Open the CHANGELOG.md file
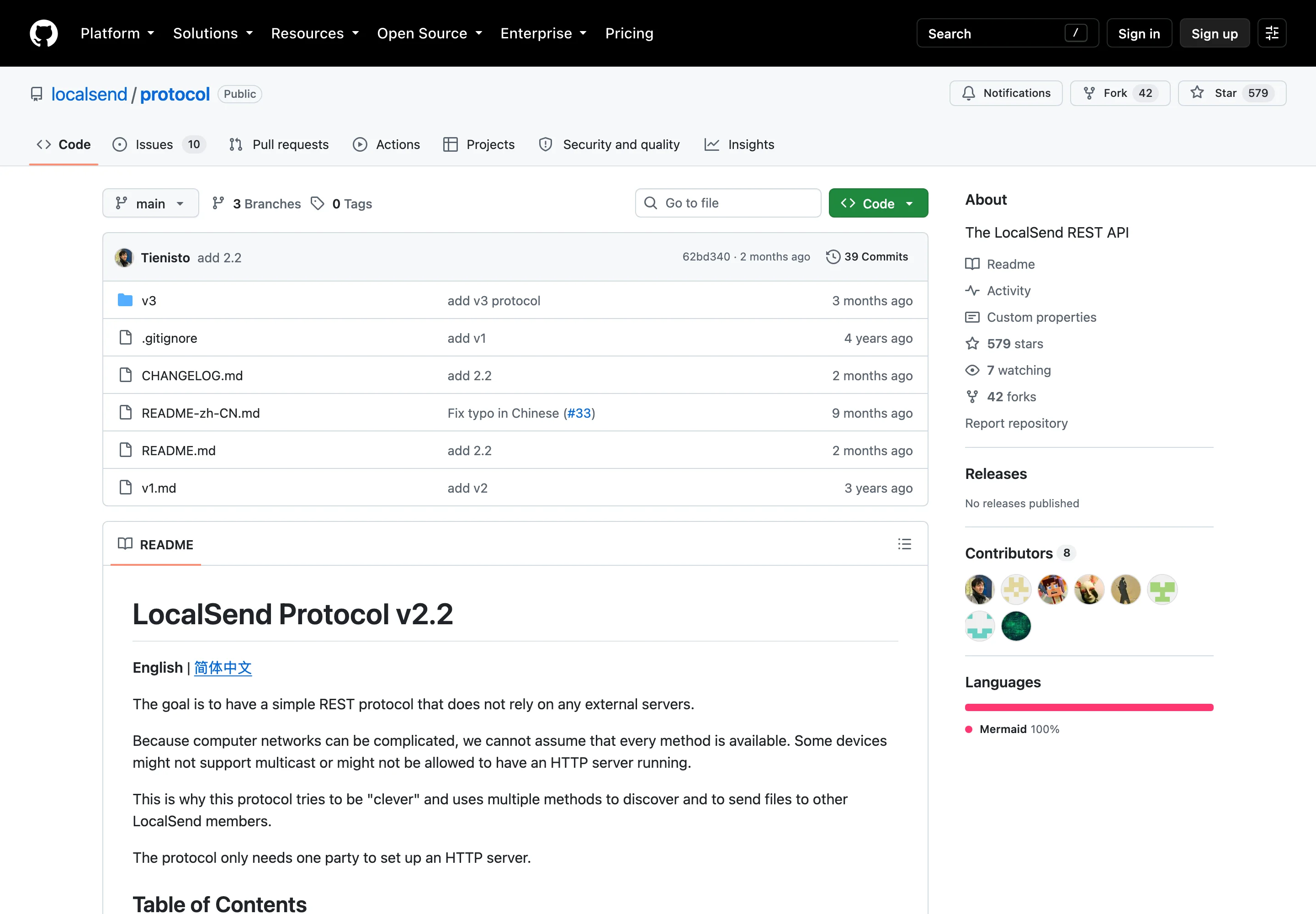 pyautogui.click(x=192, y=375)
